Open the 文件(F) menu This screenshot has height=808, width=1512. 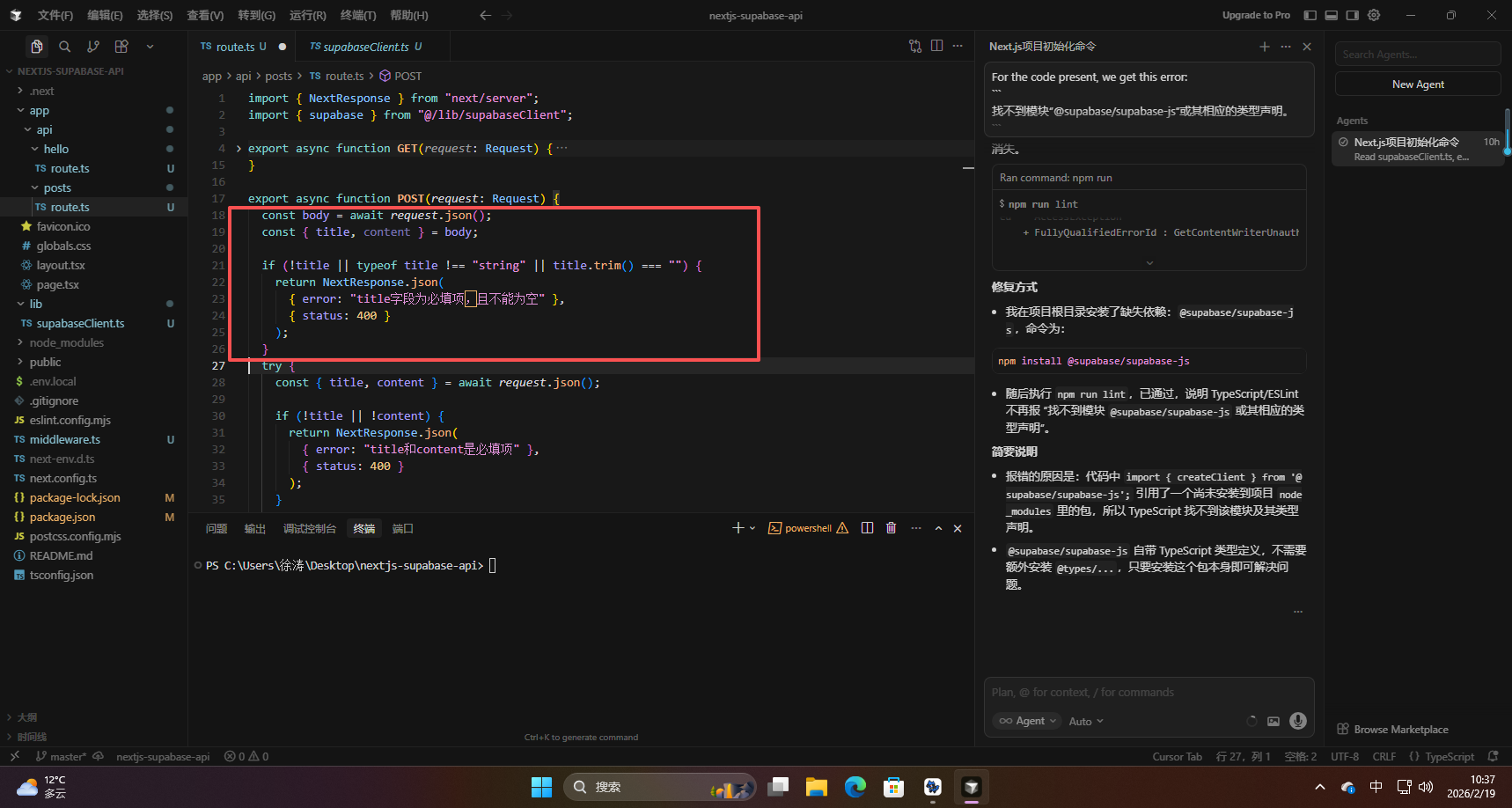coord(55,15)
